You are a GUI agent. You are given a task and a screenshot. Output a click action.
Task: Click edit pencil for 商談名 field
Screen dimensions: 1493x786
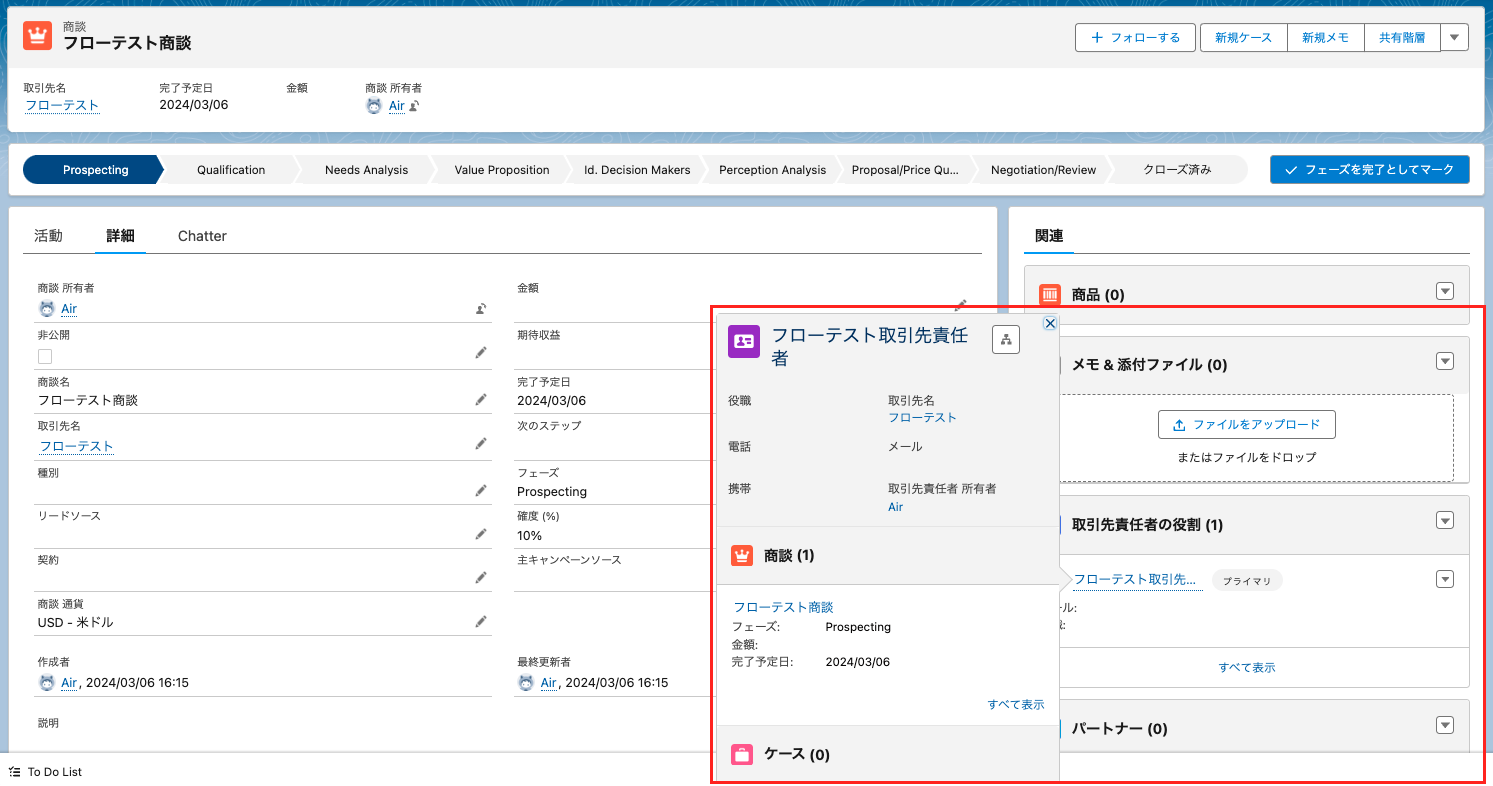tap(481, 399)
